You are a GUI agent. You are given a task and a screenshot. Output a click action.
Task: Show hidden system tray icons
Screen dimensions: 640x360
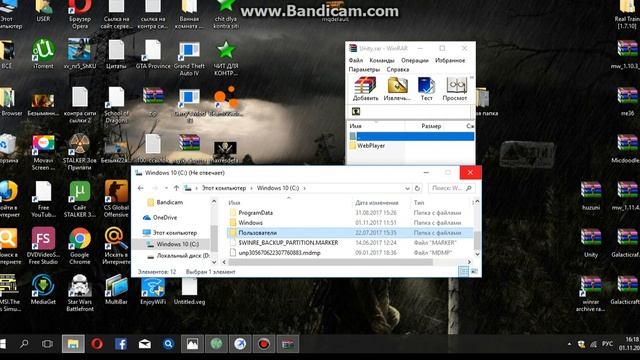point(569,344)
